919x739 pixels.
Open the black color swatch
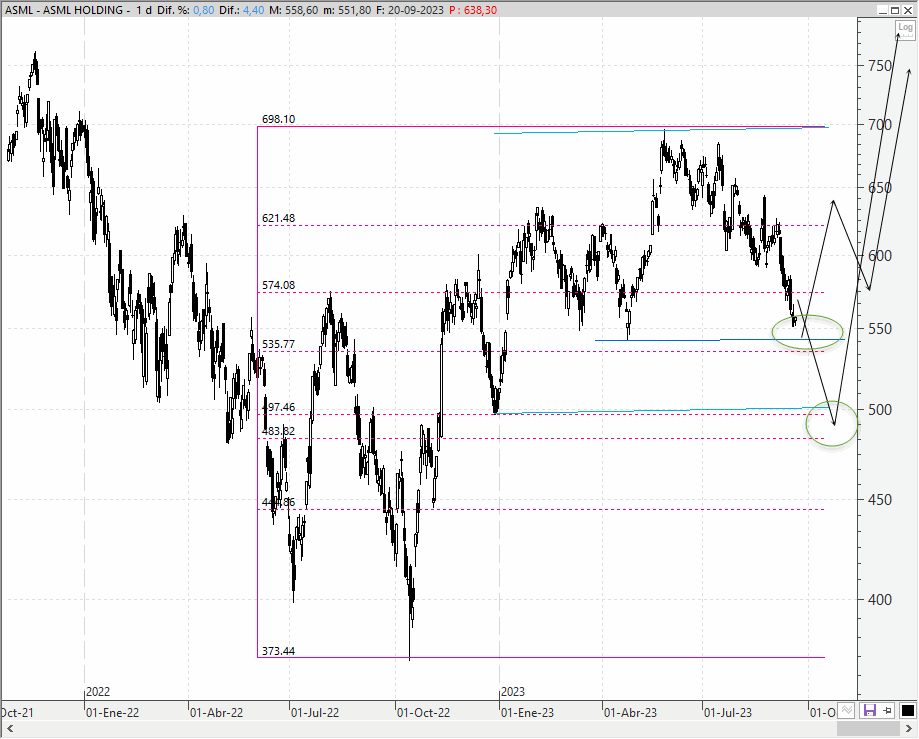(907, 711)
